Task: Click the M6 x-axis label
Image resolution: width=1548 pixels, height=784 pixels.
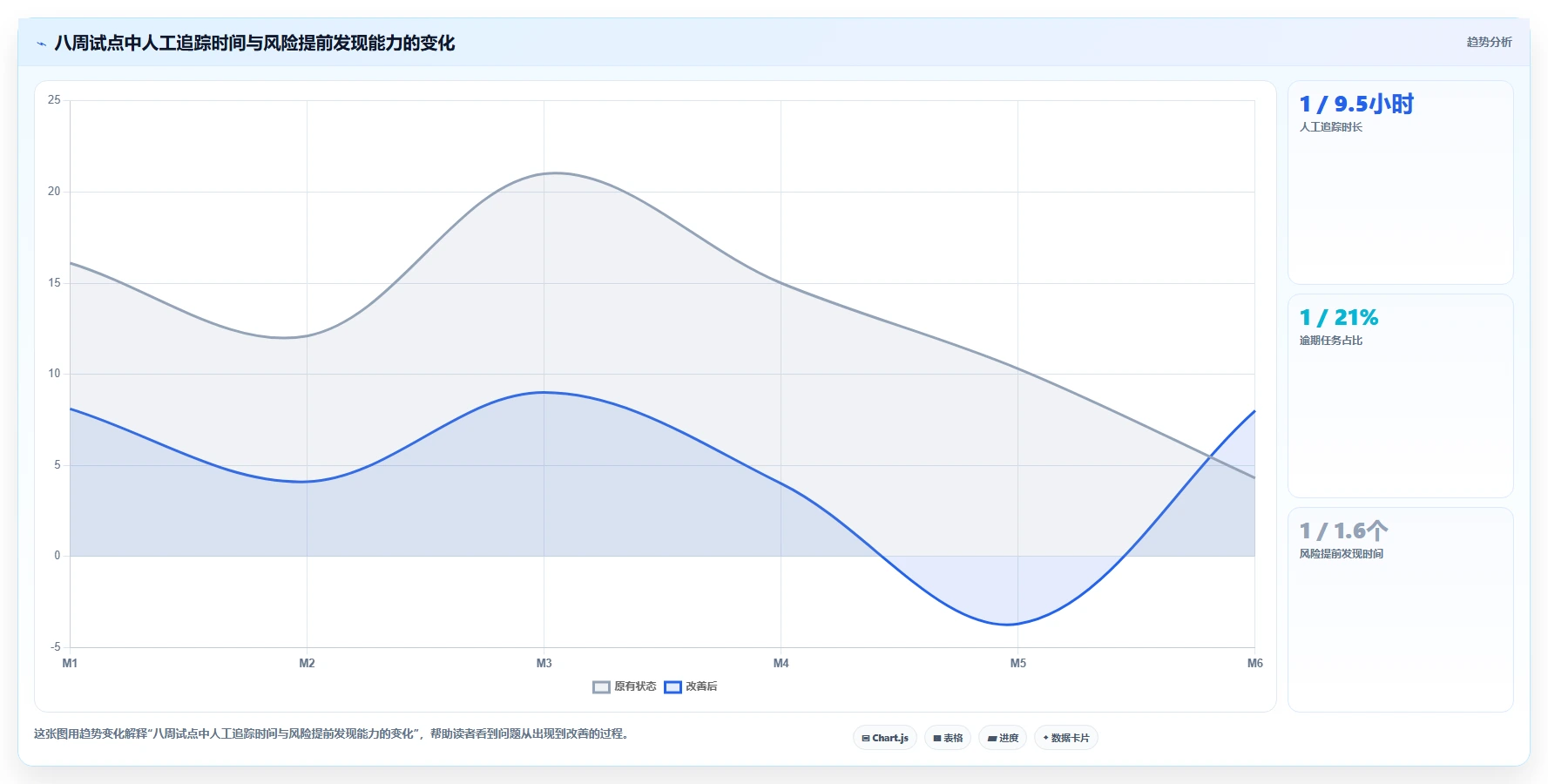Action: (1254, 663)
